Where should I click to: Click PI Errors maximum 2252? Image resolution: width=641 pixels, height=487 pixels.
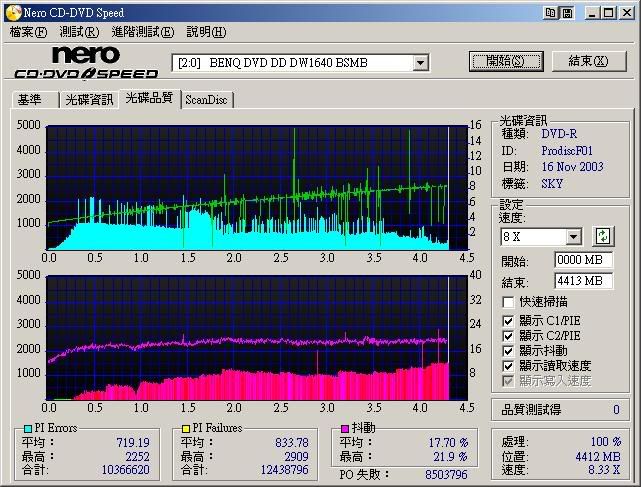[137, 456]
